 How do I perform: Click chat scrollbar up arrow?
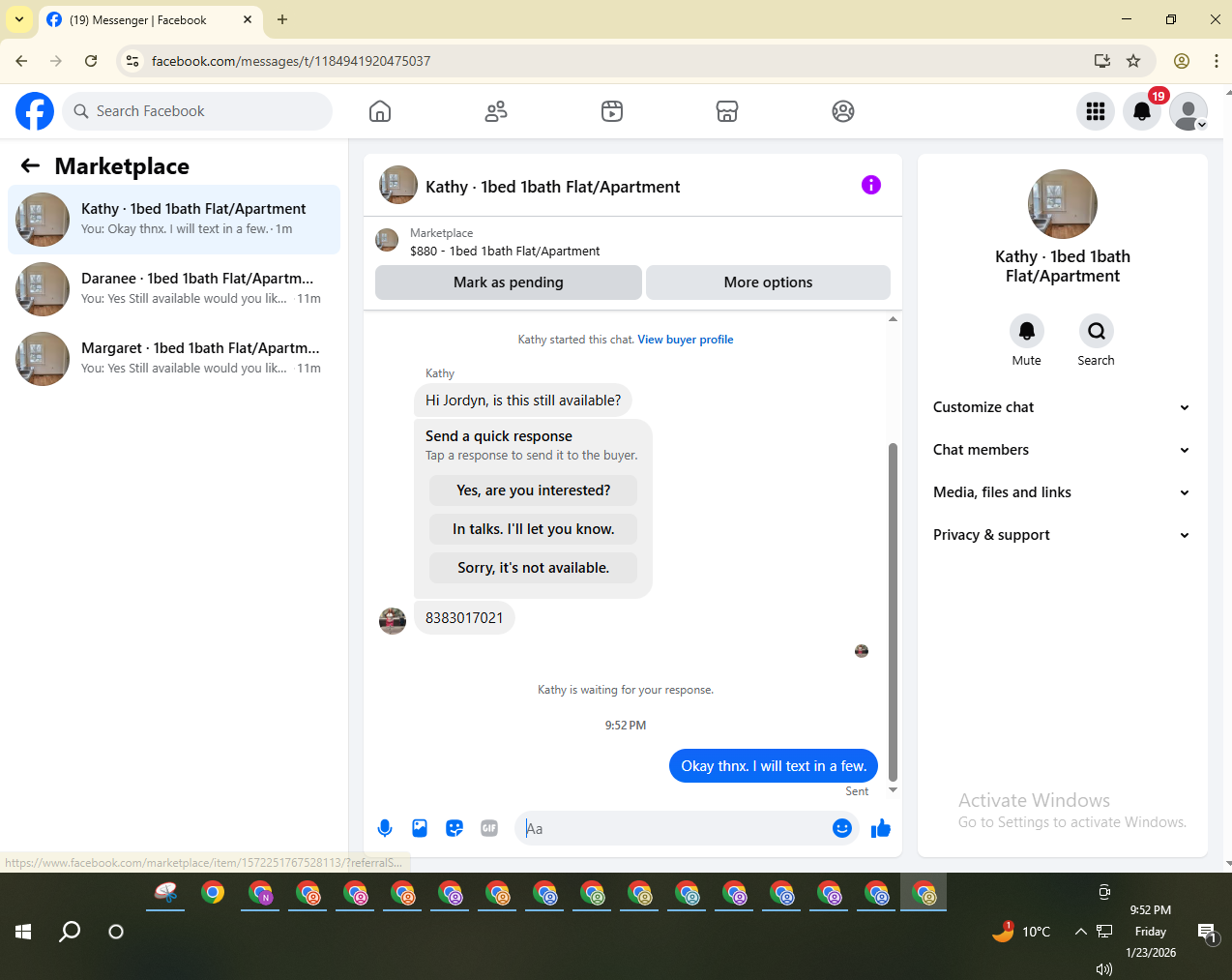(x=893, y=318)
